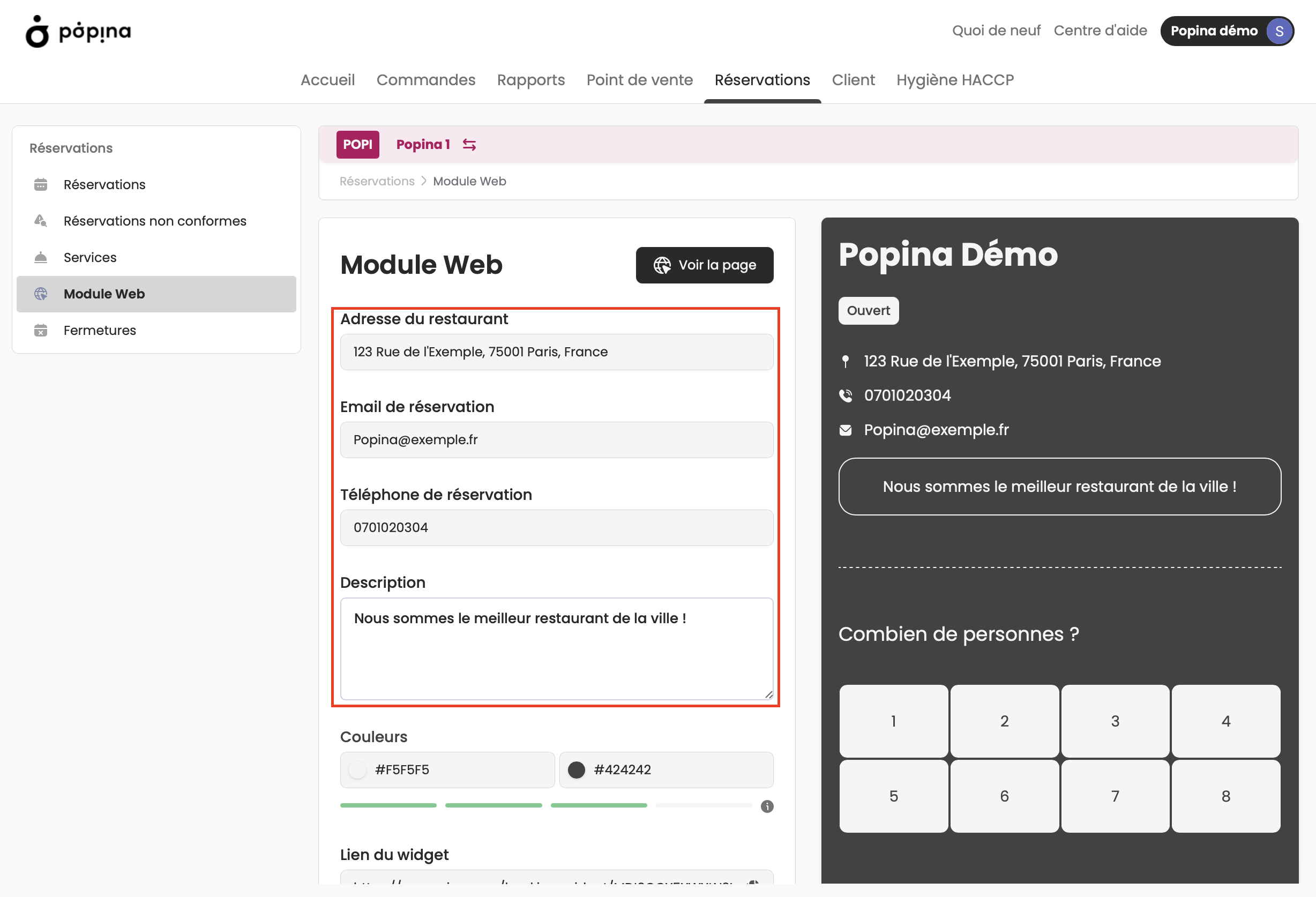The width and height of the screenshot is (1316, 897).
Task: Click the globe icon in Voir la page
Action: [662, 265]
